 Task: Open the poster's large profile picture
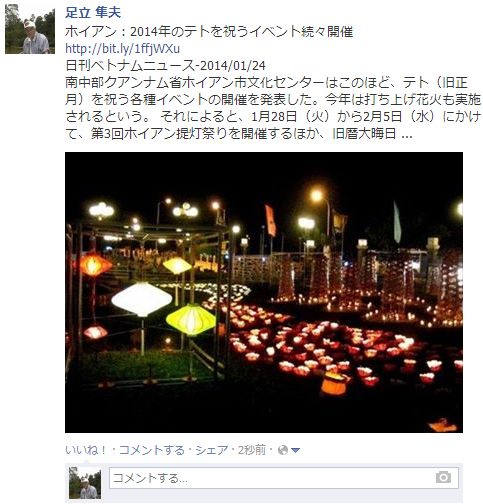click(x=30, y=29)
